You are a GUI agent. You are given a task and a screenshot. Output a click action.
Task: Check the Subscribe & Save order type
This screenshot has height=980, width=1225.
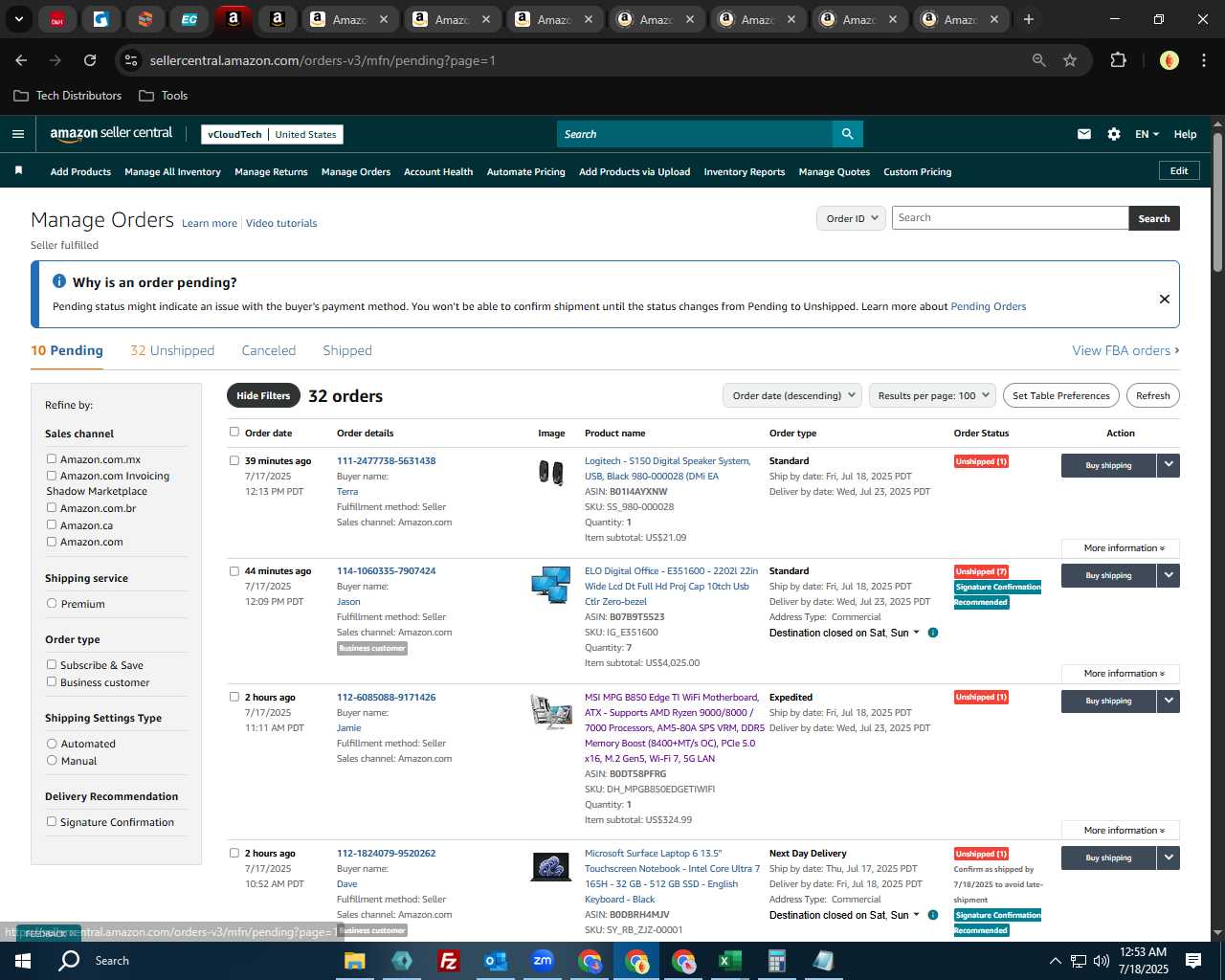click(52, 665)
